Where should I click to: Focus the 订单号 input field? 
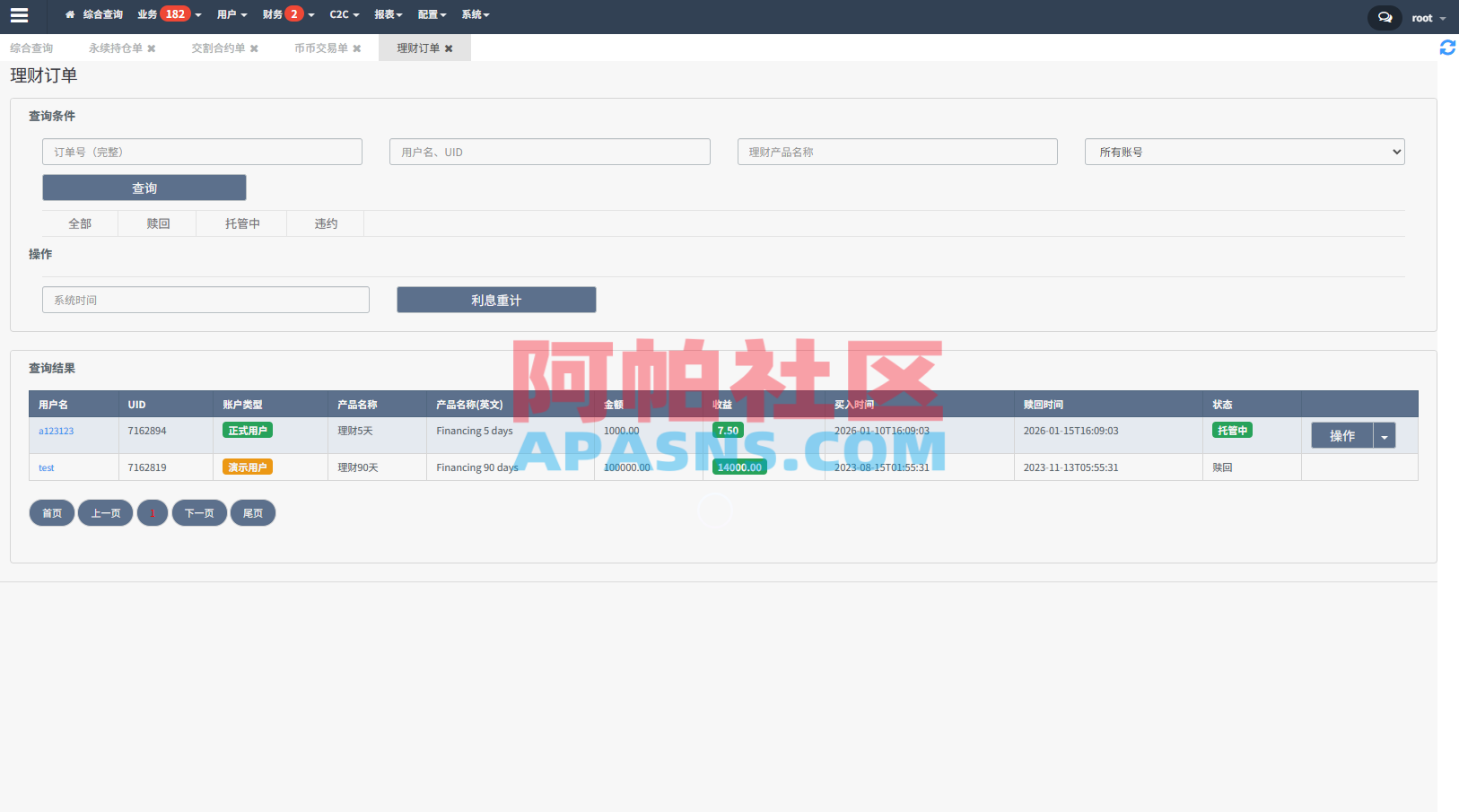pyautogui.click(x=202, y=152)
